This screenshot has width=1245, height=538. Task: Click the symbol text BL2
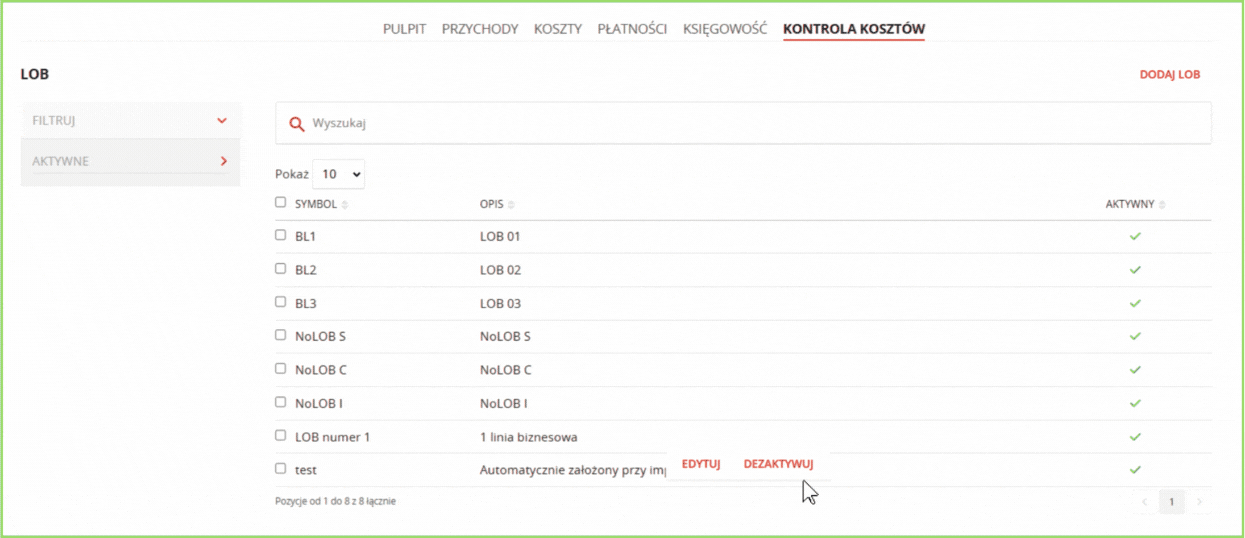306,270
